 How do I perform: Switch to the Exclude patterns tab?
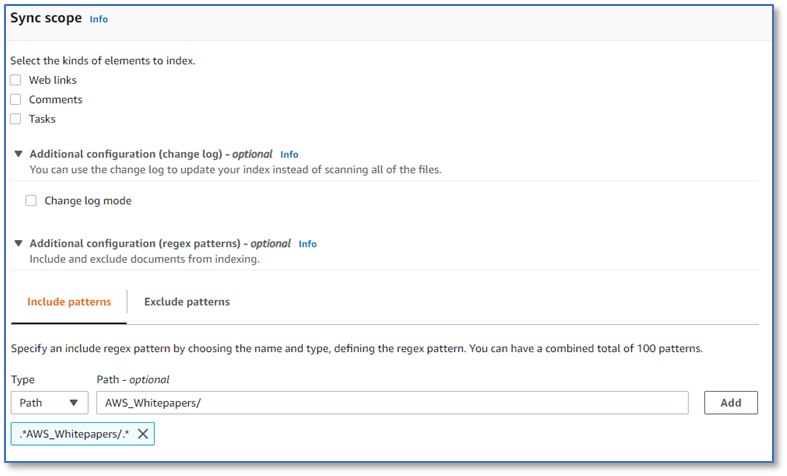(187, 302)
